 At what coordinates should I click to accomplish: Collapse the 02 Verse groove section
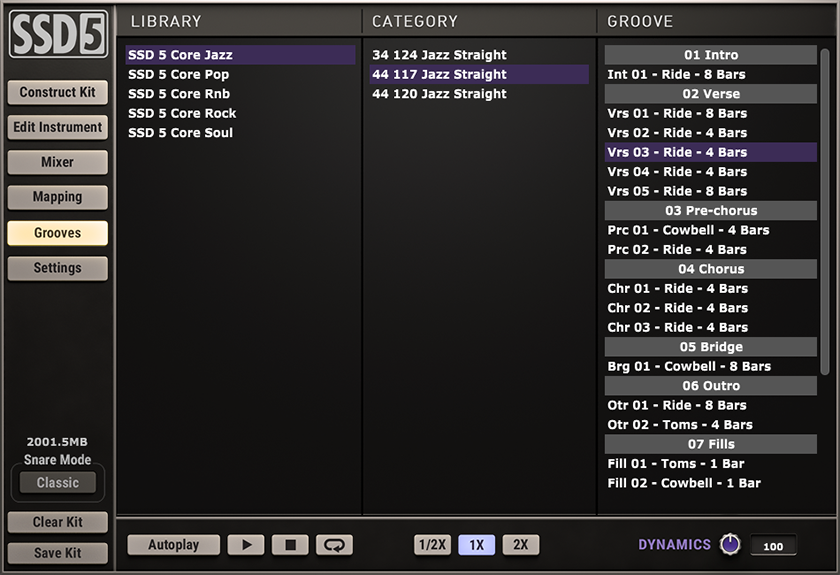click(x=711, y=94)
